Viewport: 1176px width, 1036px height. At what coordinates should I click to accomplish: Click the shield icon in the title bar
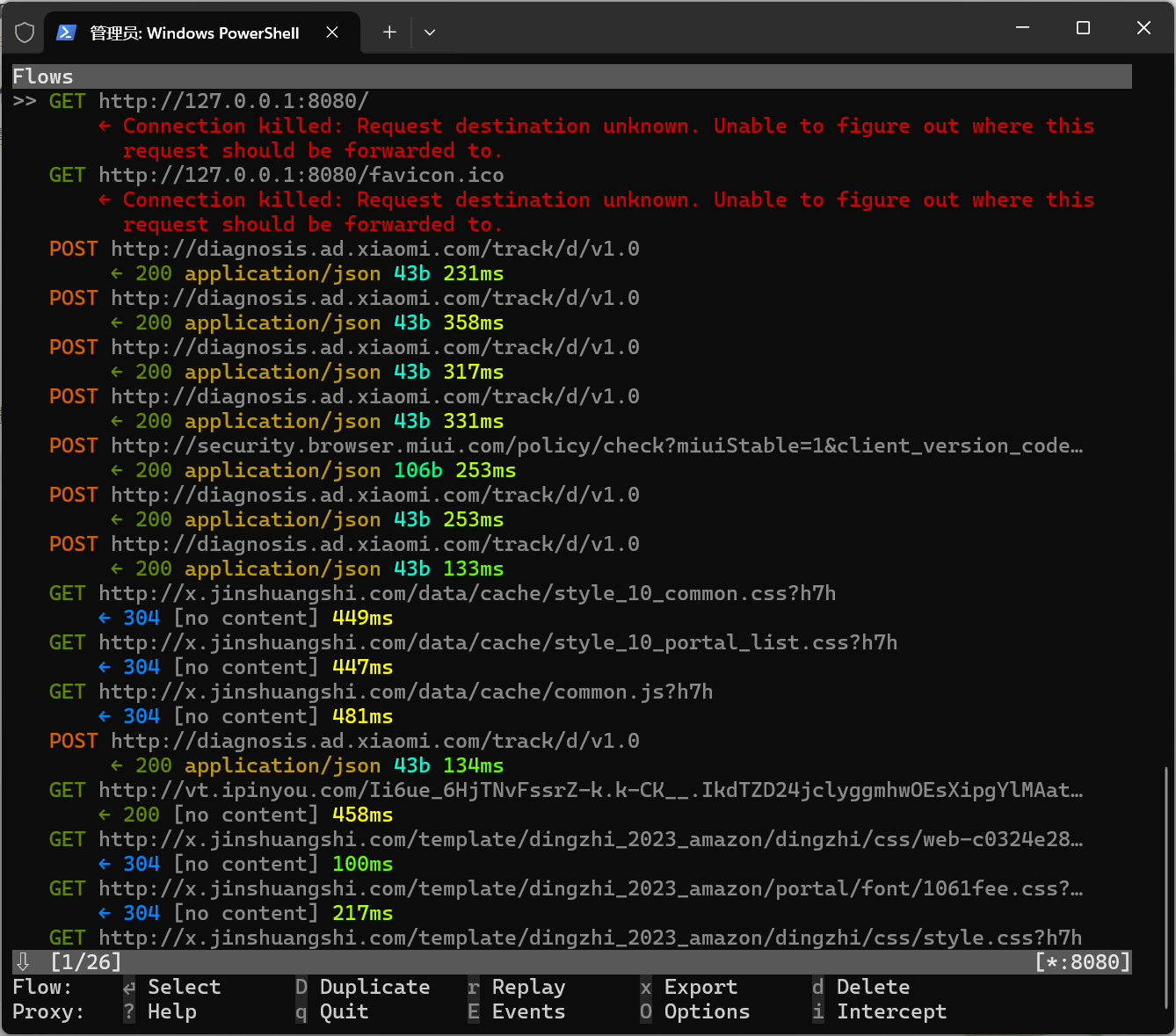(x=25, y=33)
